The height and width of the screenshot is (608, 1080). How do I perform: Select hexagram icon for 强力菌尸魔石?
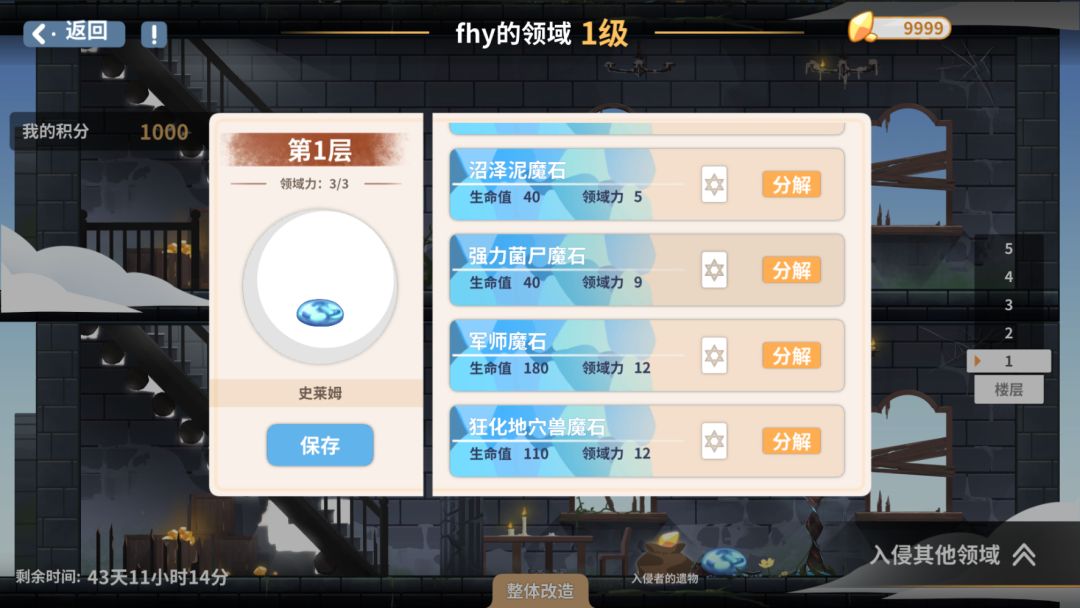tap(714, 270)
